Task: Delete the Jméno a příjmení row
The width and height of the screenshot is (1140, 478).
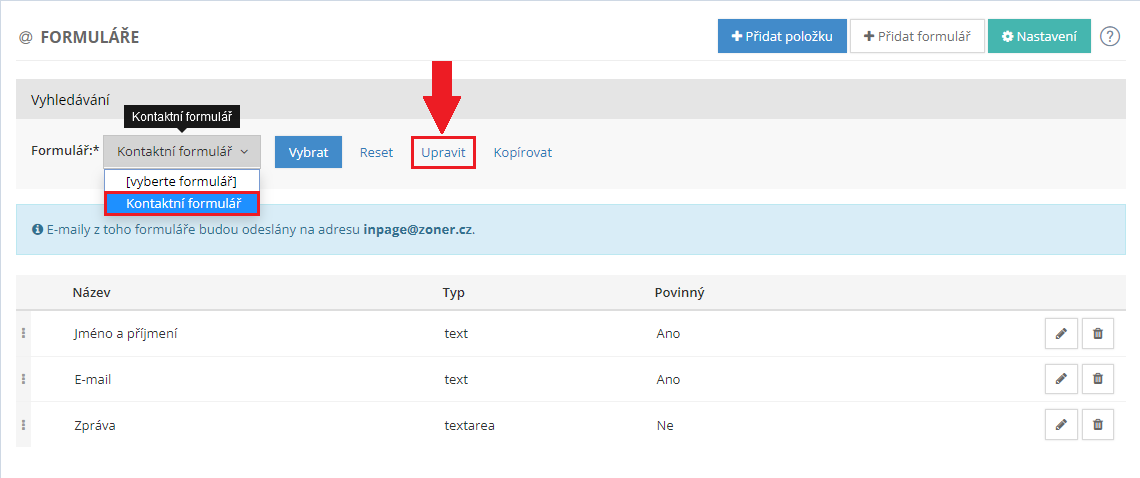Action: tap(1097, 333)
